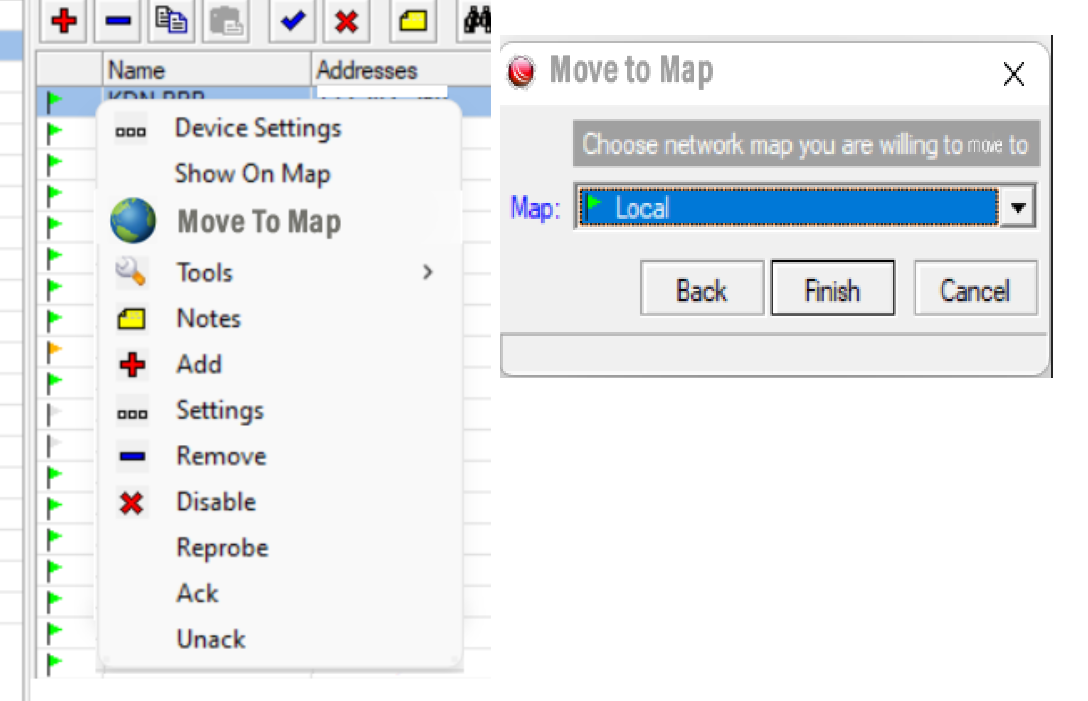This screenshot has height=701, width=1088.
Task: Click the red plus icon beside Add entry
Action: tap(131, 364)
